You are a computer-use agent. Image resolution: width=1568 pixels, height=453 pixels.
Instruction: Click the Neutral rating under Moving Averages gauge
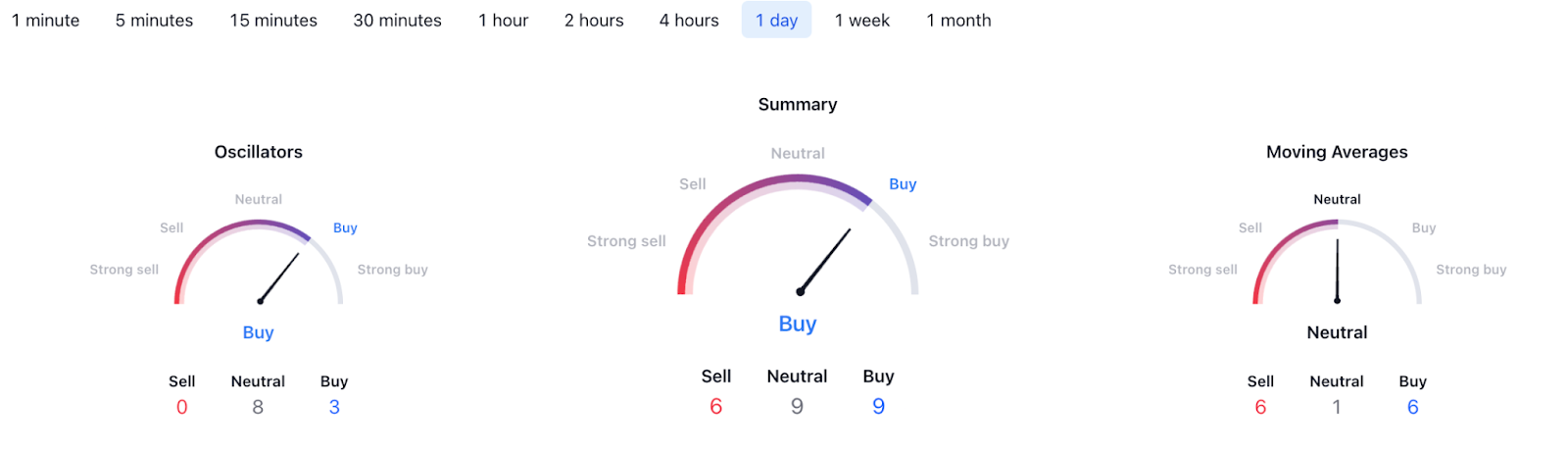point(1337,332)
